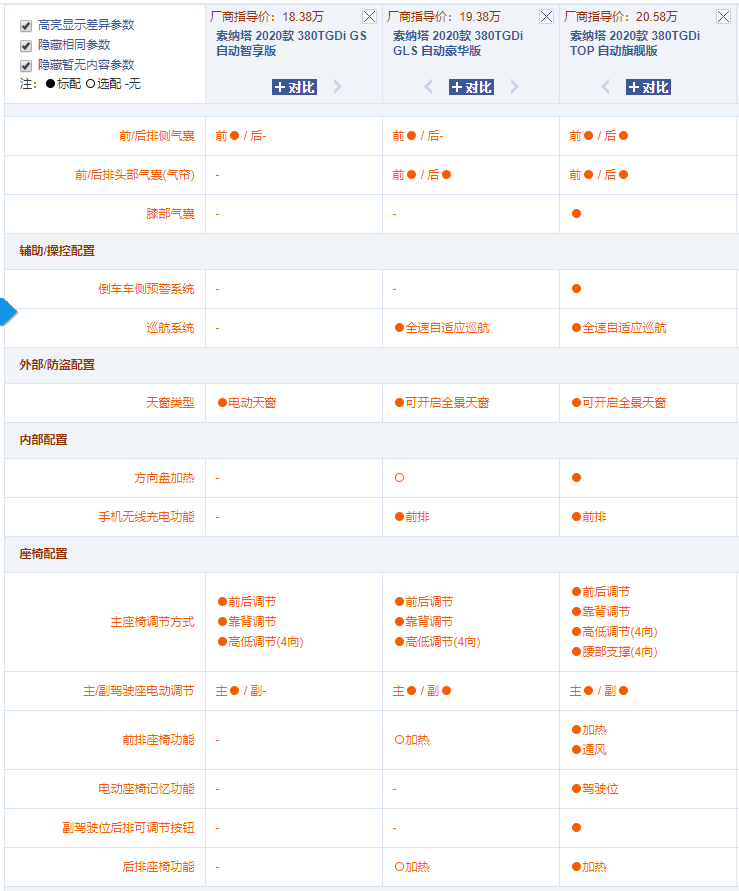This screenshot has height=891, width=739.
Task: Open the blue side panel arrow tab
Action: tap(8, 311)
